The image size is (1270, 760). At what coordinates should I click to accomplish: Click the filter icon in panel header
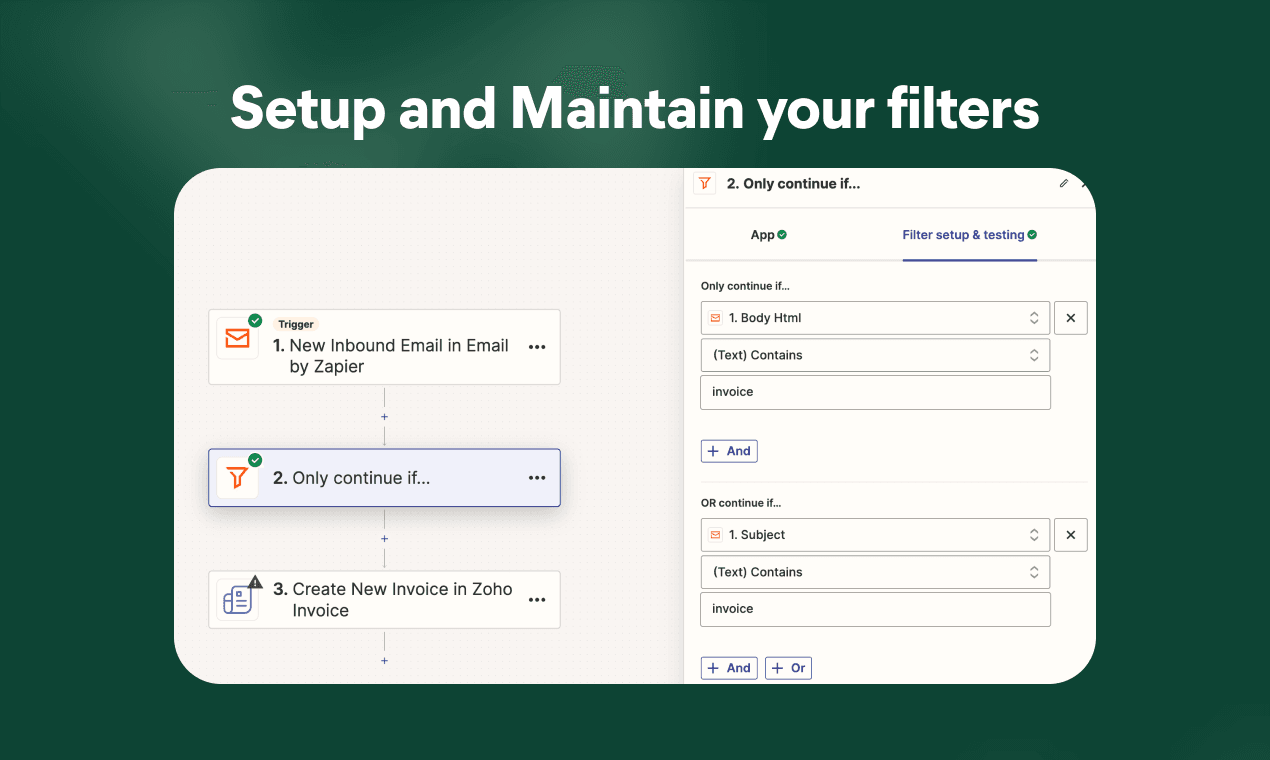pos(705,183)
